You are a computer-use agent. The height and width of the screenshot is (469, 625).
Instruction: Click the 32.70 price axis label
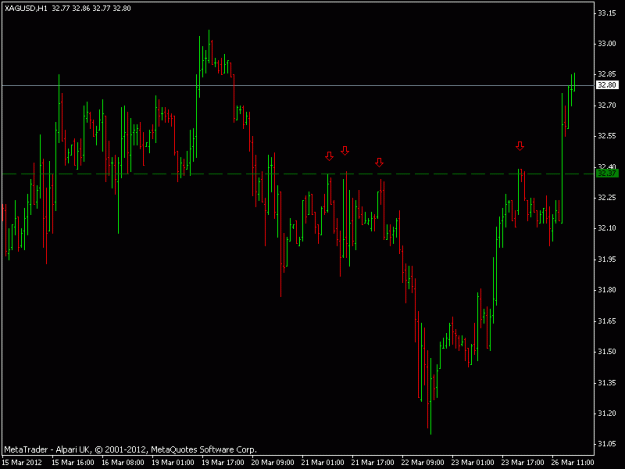point(607,106)
